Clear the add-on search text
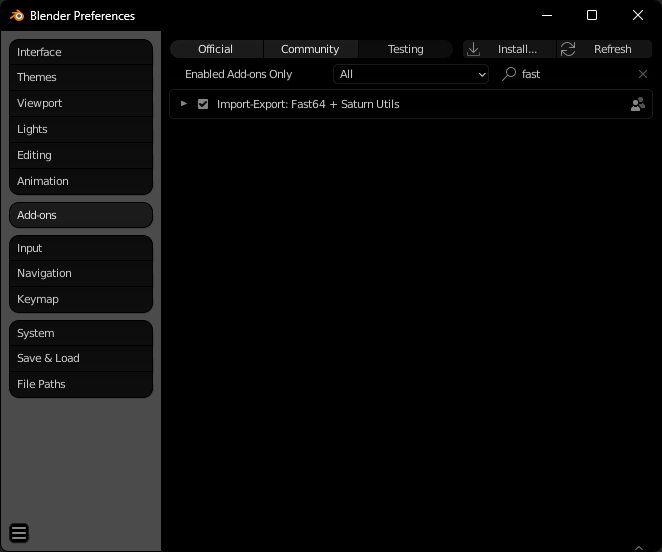Image resolution: width=662 pixels, height=552 pixels. pyautogui.click(x=643, y=74)
